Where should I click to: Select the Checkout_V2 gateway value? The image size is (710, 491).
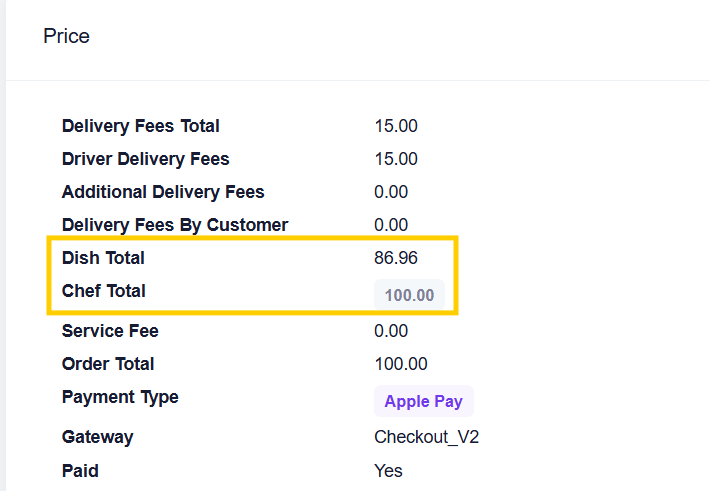pos(427,437)
